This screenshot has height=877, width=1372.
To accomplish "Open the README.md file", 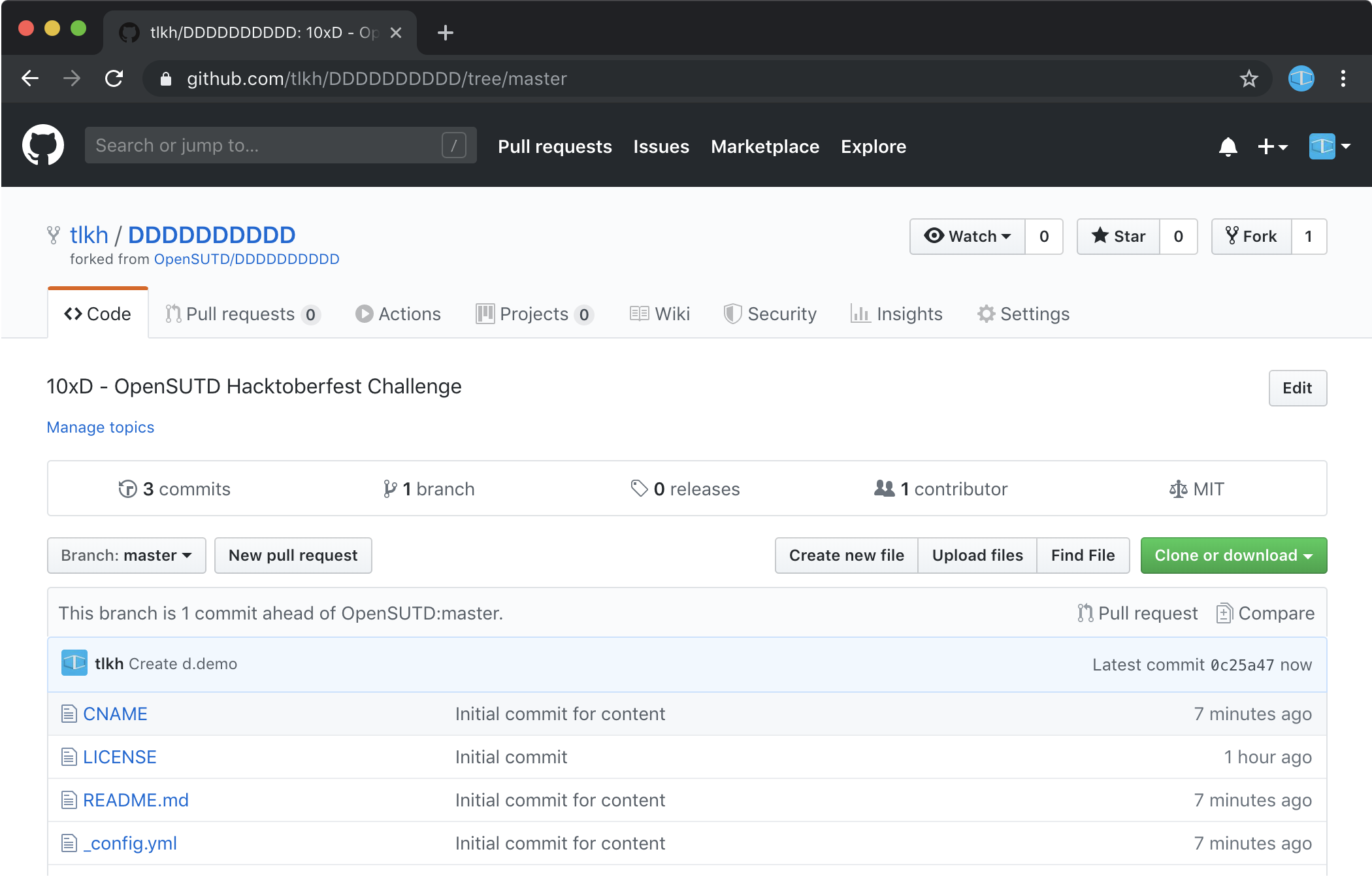I will click(x=136, y=800).
